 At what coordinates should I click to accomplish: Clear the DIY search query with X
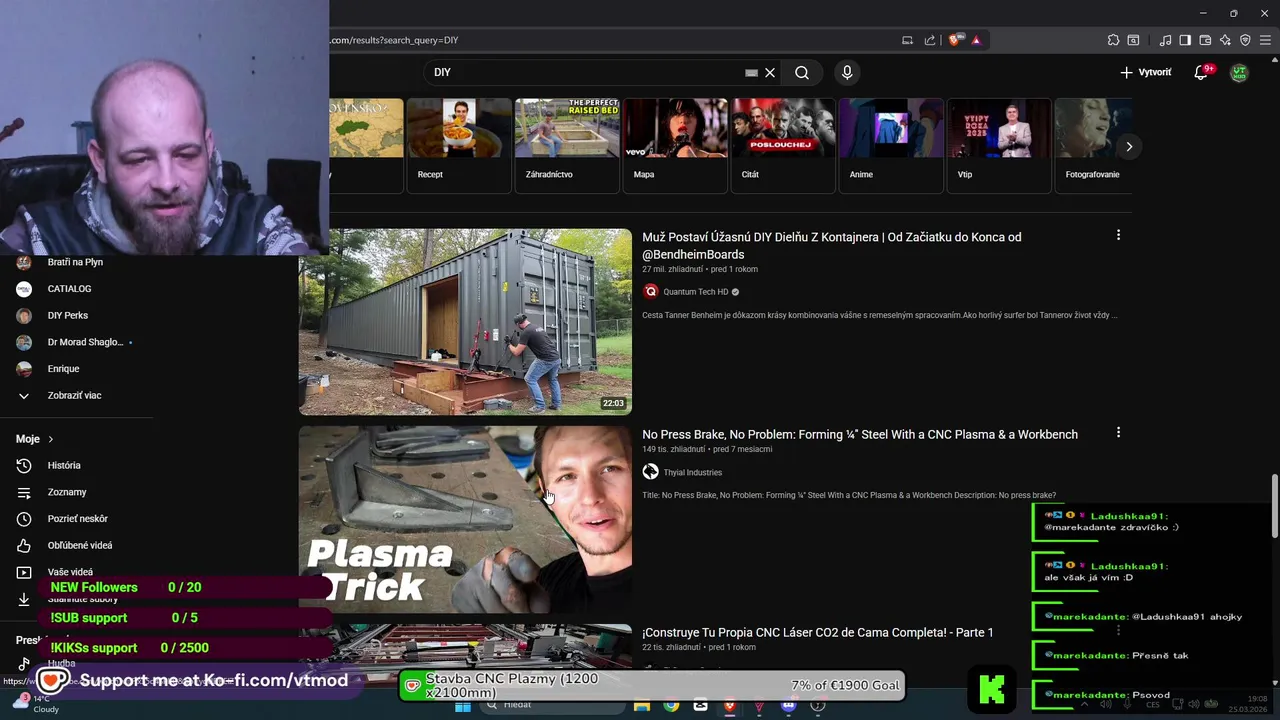(x=770, y=72)
